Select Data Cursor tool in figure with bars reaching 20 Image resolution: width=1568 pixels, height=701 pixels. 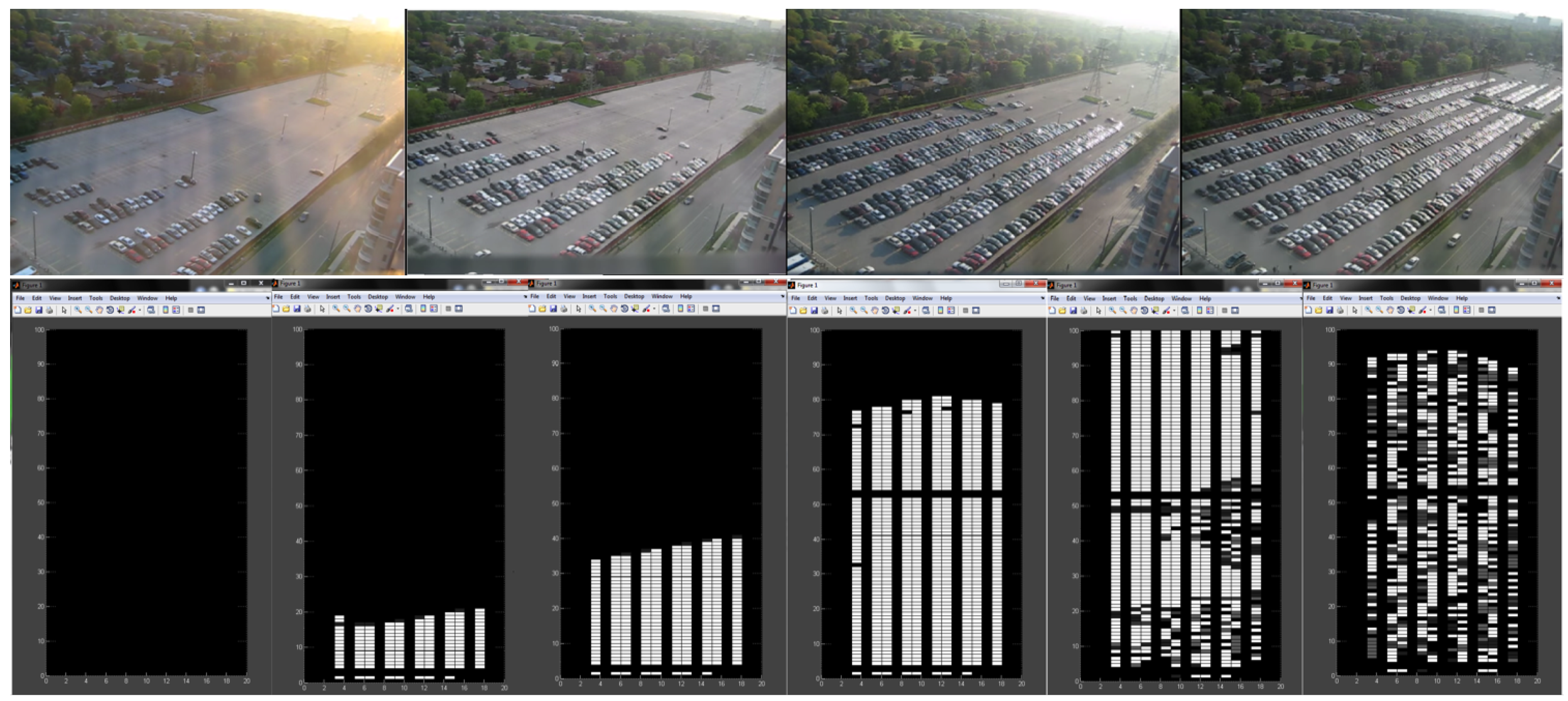pos(378,309)
